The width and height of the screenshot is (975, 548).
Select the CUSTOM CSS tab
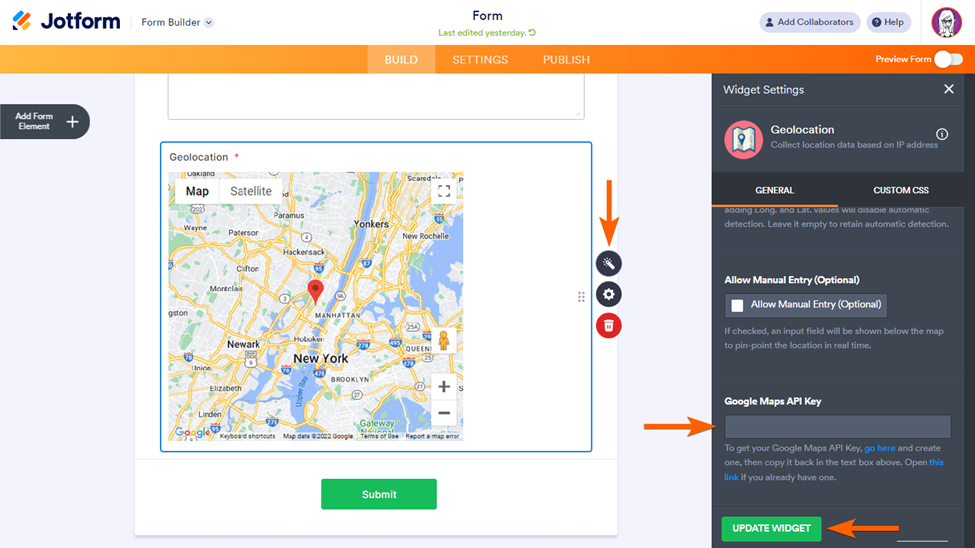900,190
